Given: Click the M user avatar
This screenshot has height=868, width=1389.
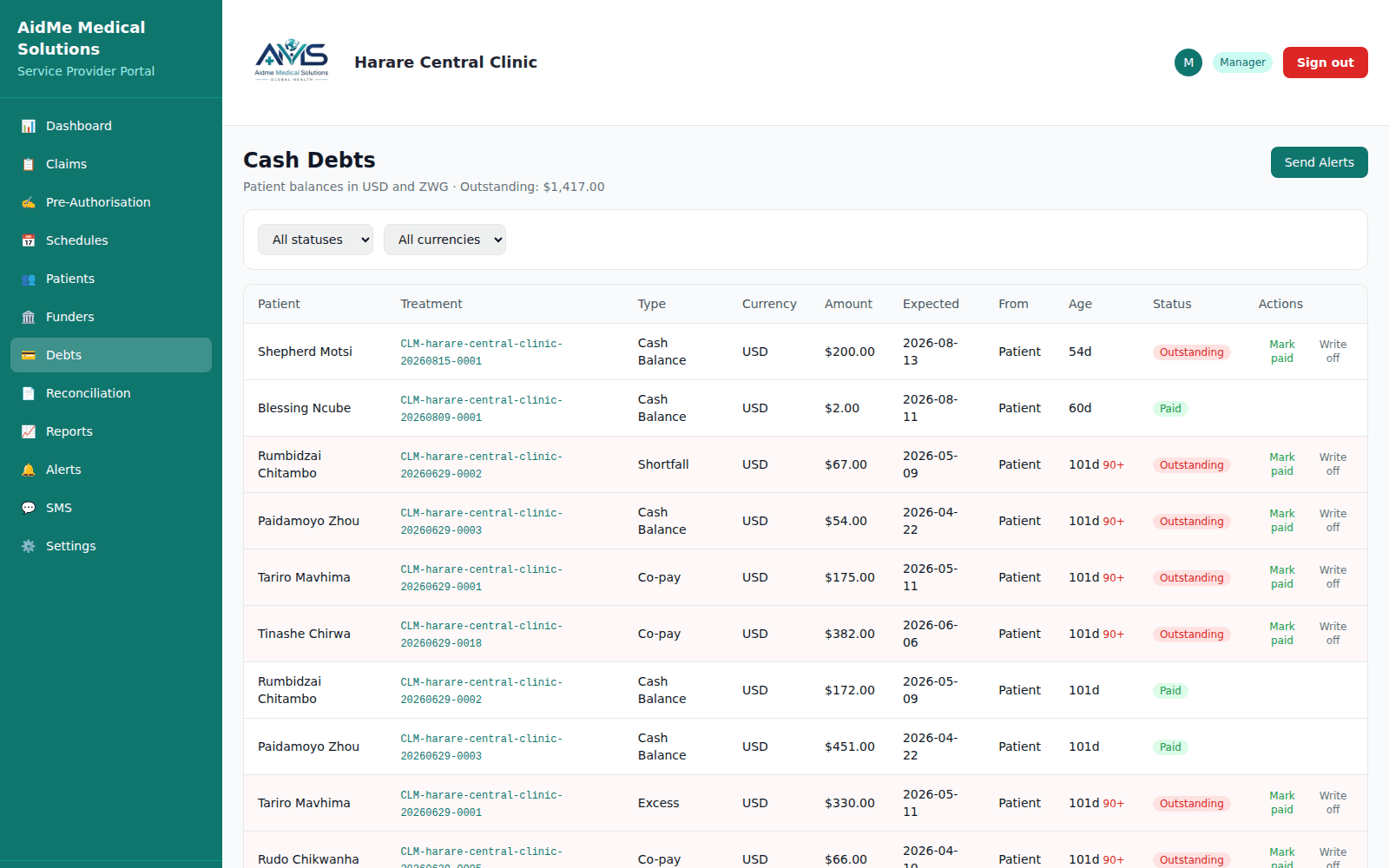Looking at the screenshot, I should point(1188,62).
